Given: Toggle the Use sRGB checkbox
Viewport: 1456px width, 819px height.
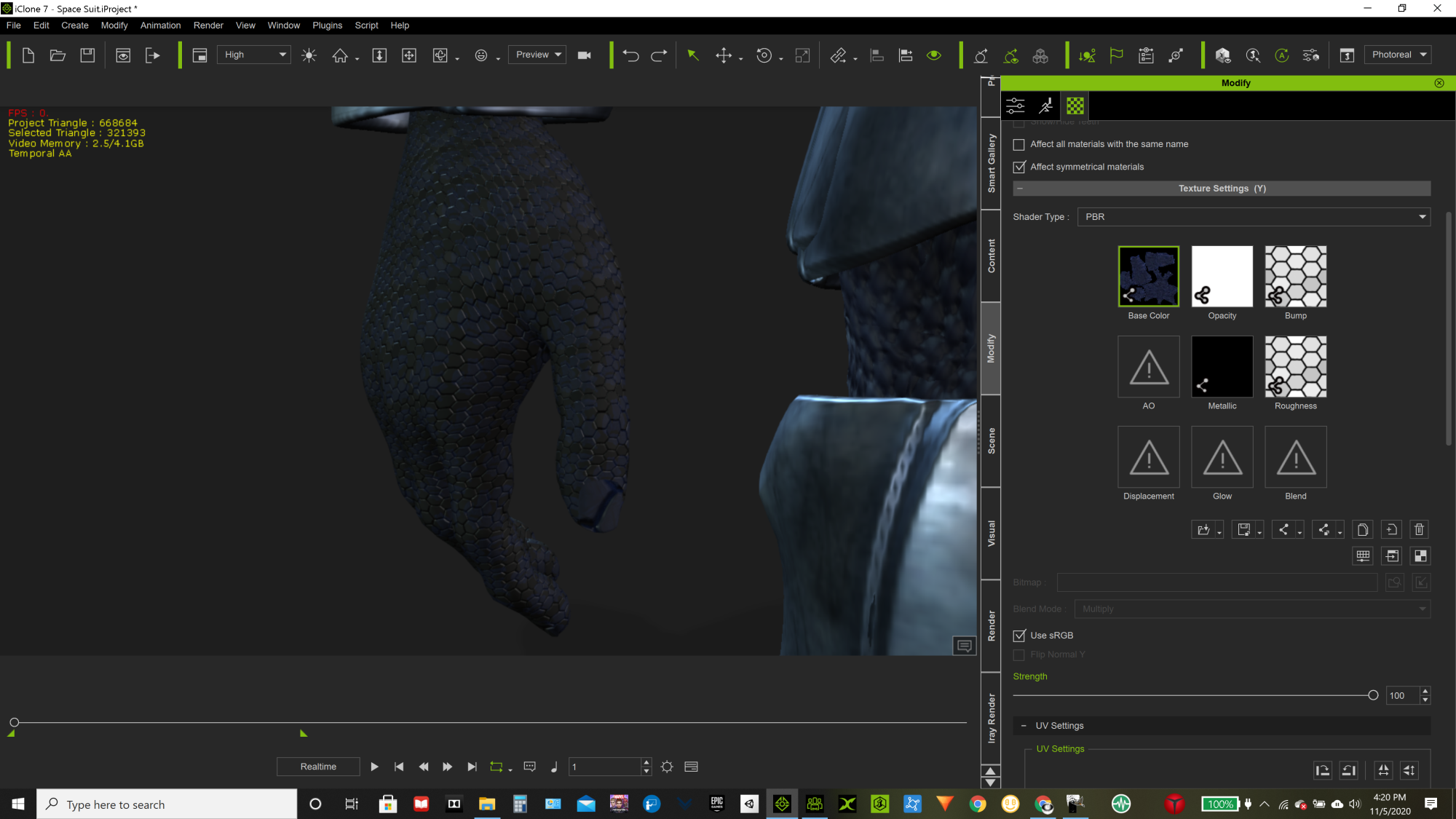Looking at the screenshot, I should pos(1019,636).
